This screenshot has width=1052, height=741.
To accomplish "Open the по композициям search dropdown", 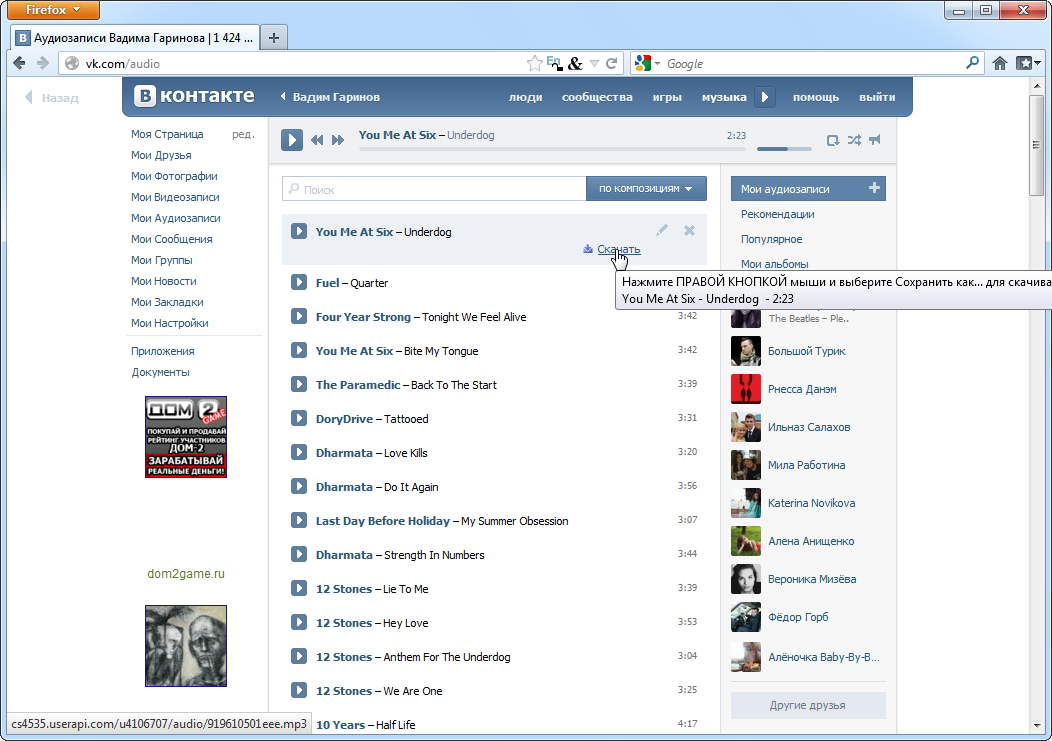I will (646, 189).
